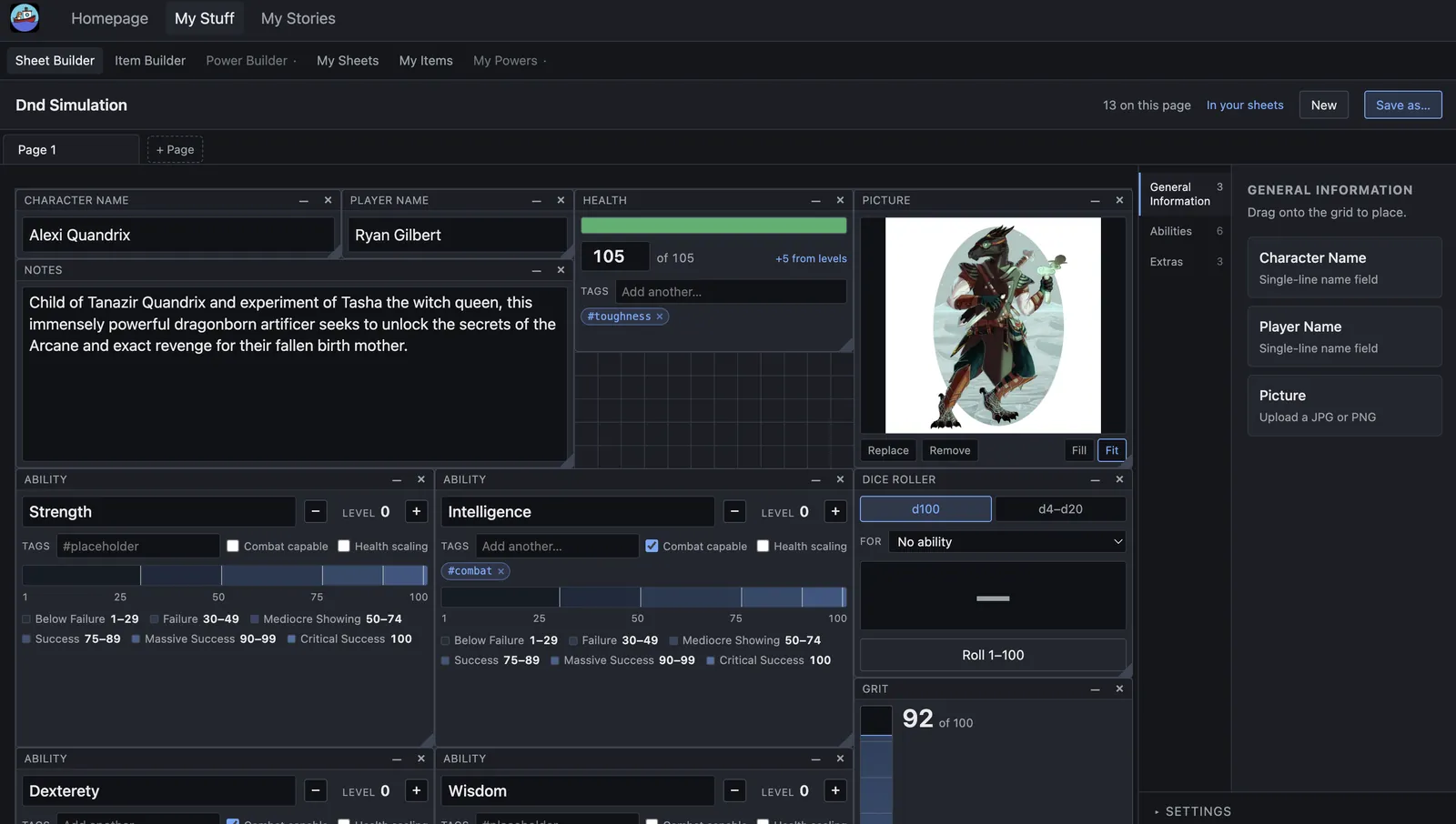Minimize the Strength ability panel

[397, 479]
